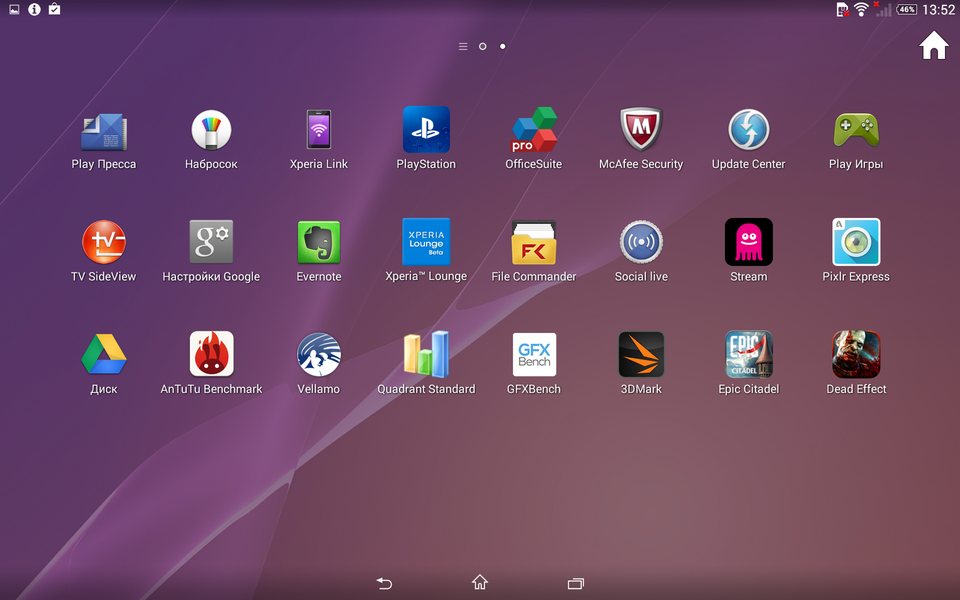Open Xperia Link app
Screen dimensions: 960x600
tap(319, 130)
